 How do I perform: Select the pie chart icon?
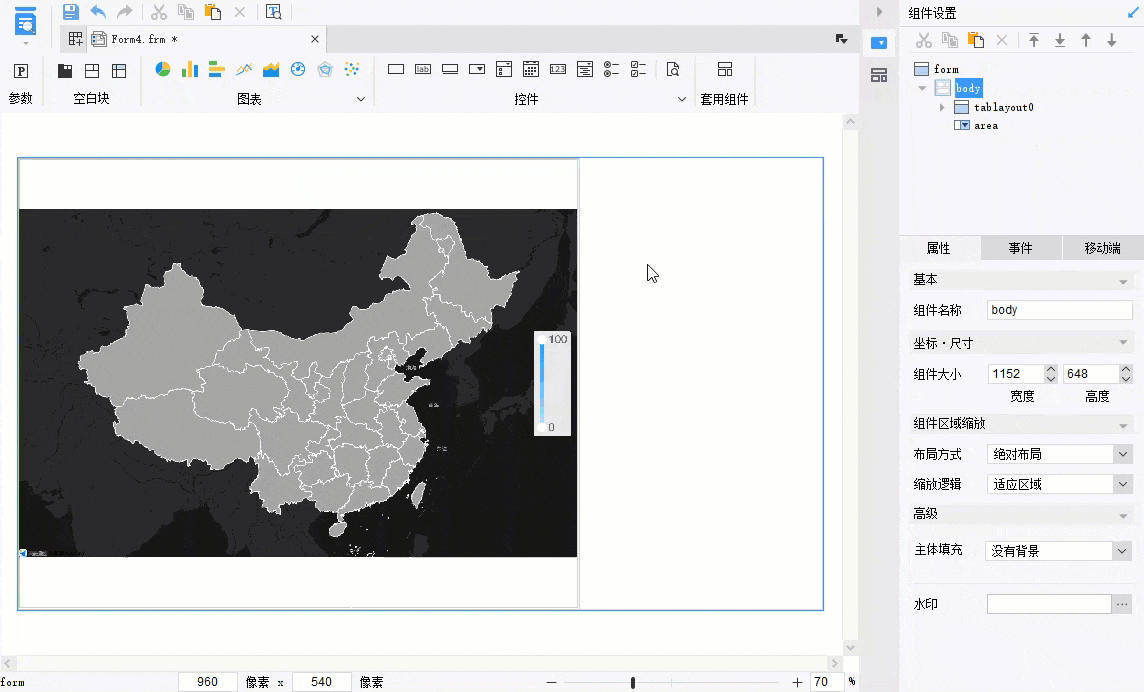pos(162,69)
